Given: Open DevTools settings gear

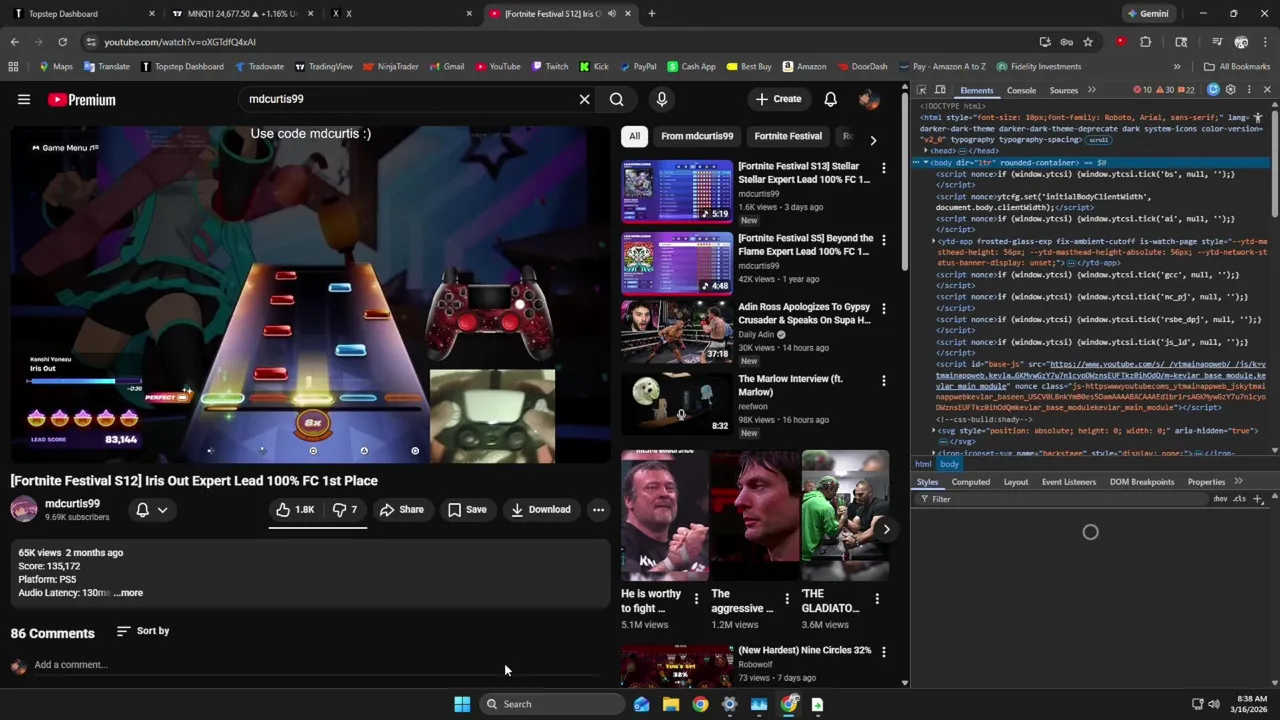Looking at the screenshot, I should coord(1230,90).
